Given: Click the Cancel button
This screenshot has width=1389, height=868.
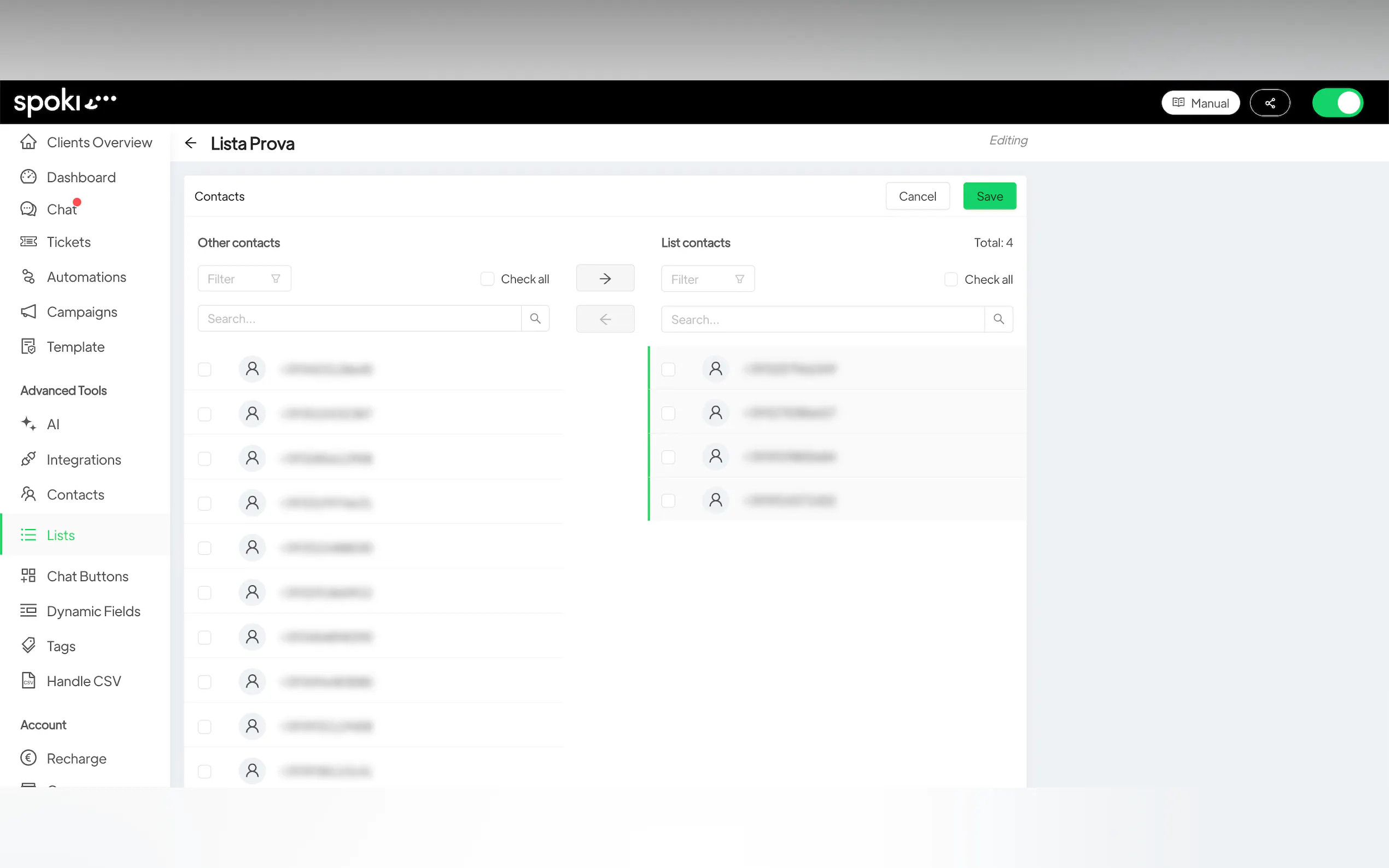Looking at the screenshot, I should click(x=917, y=196).
